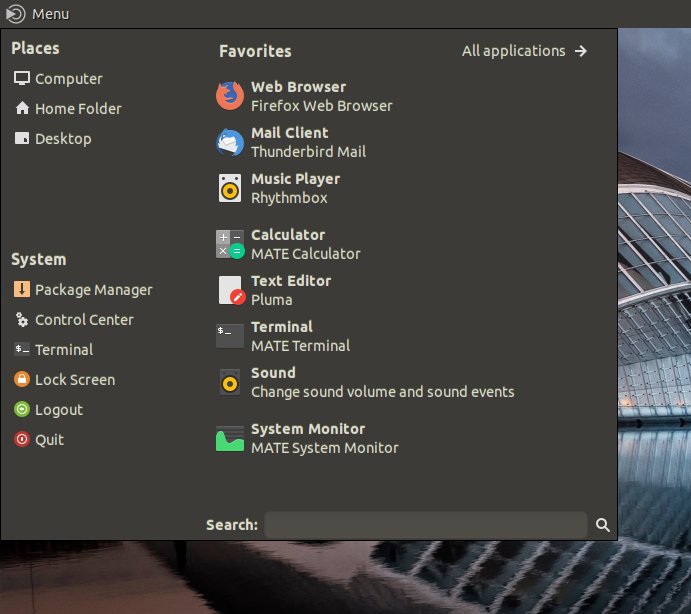691x614 pixels.
Task: Click the Thunderbird Mail Client icon
Action: 230,142
